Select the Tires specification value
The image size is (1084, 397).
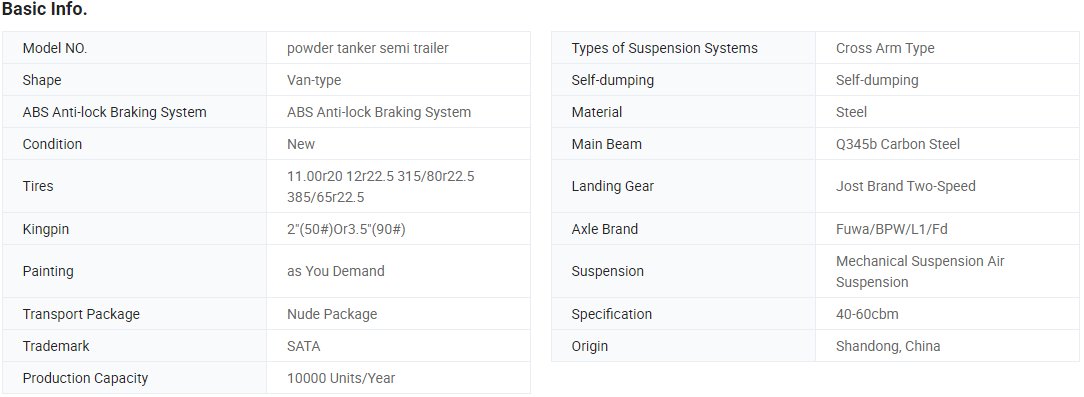click(x=381, y=187)
